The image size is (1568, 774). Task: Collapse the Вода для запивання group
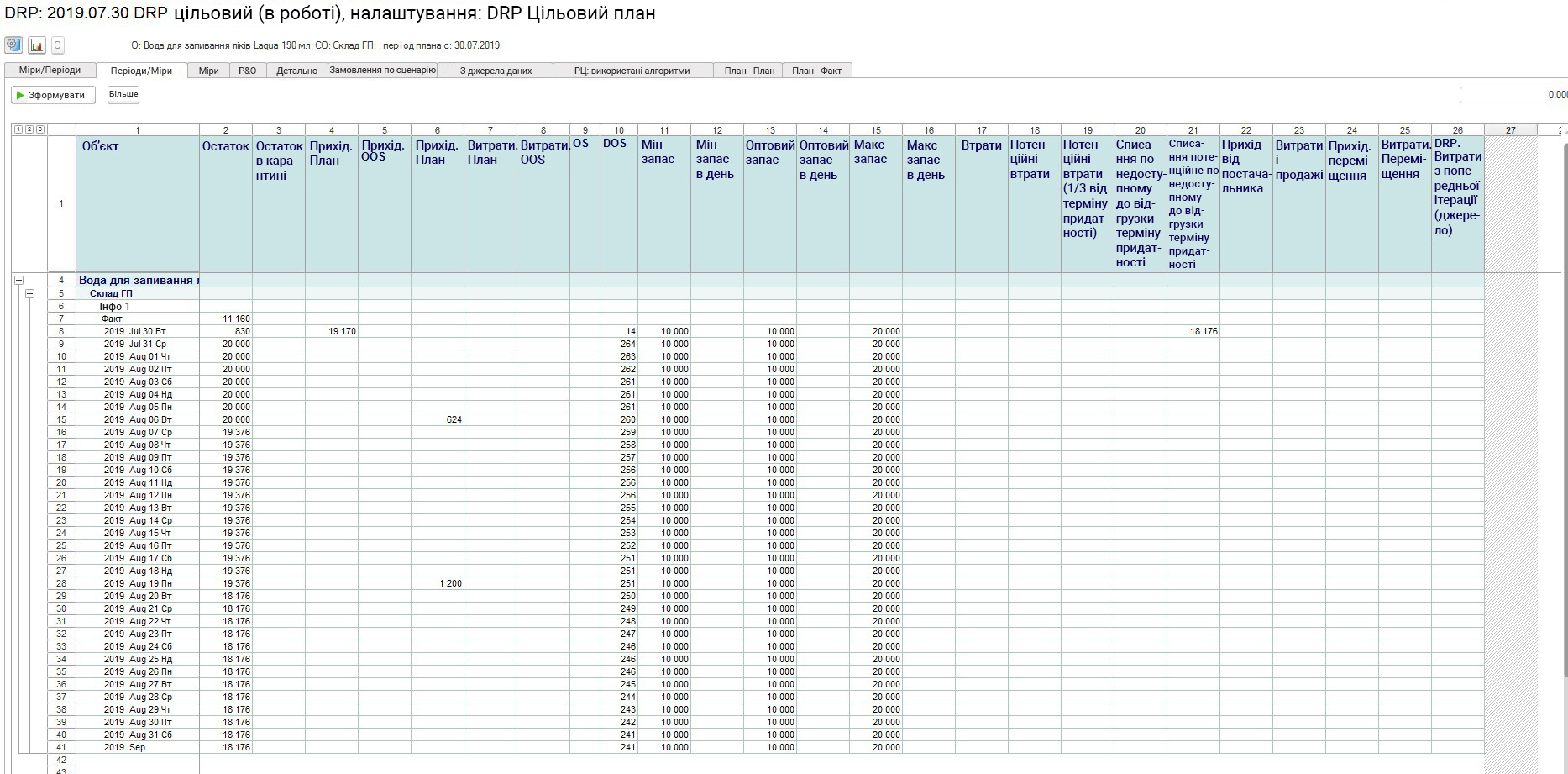click(19, 281)
